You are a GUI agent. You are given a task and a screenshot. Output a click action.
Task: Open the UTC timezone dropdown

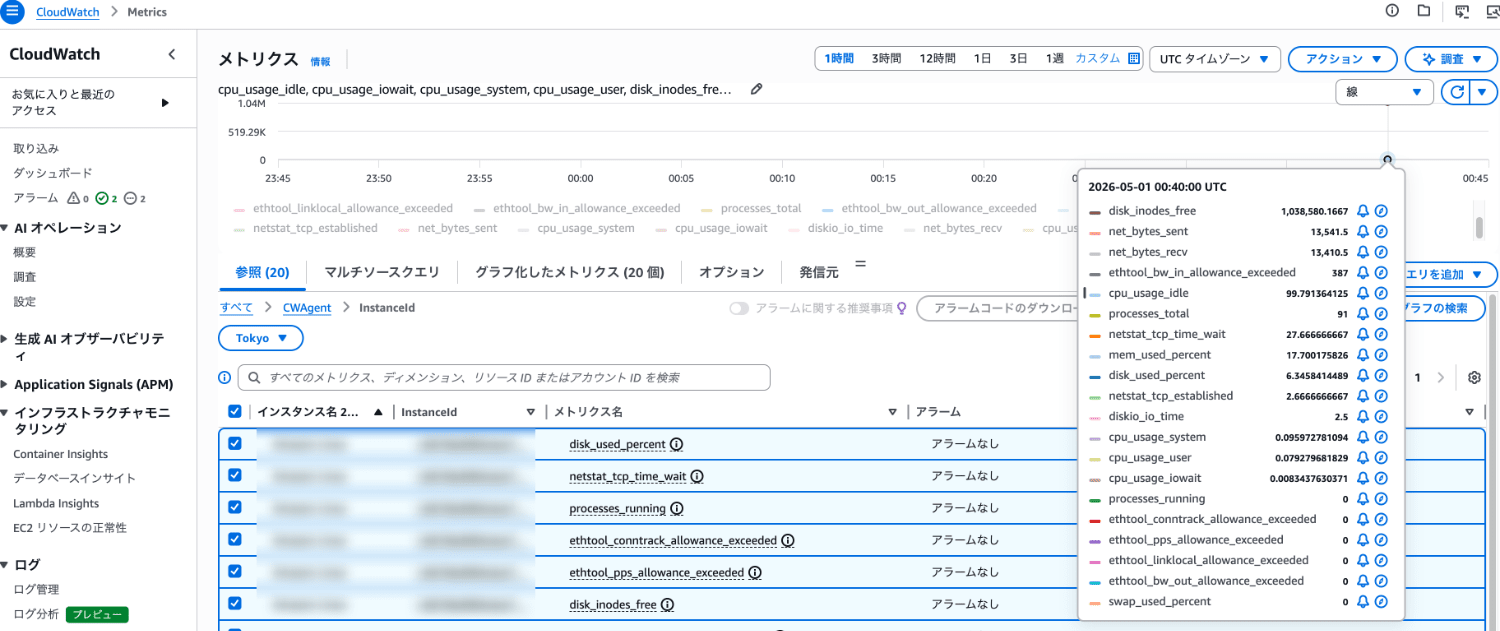(x=1215, y=59)
